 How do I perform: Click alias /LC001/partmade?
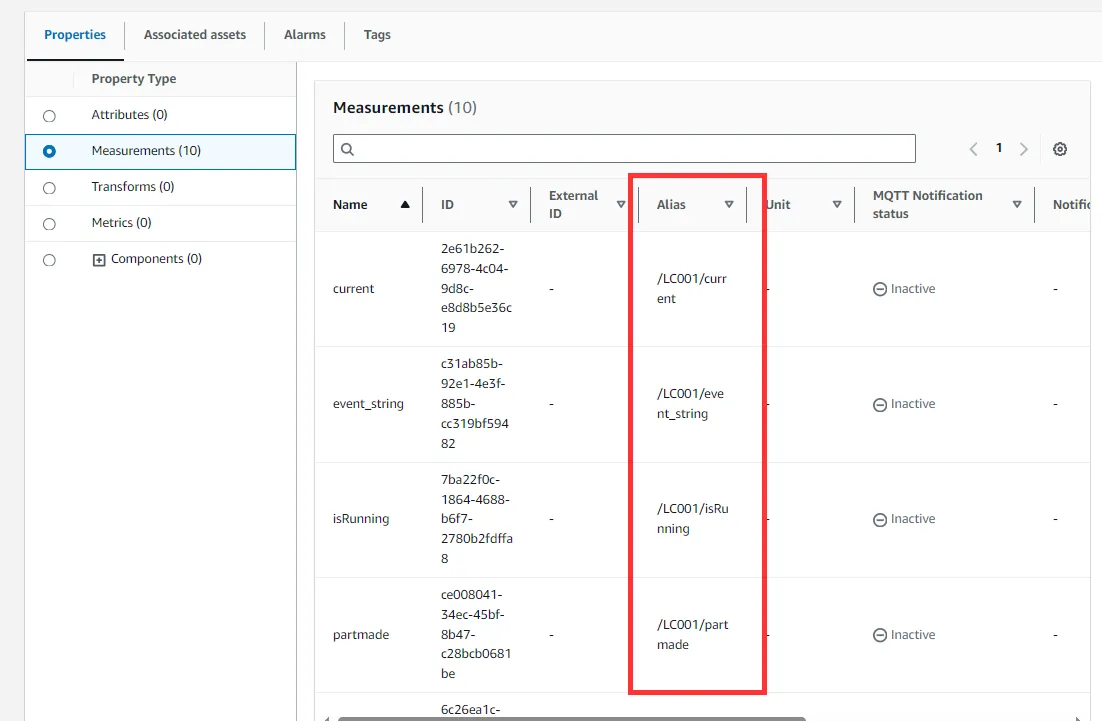(x=692, y=635)
